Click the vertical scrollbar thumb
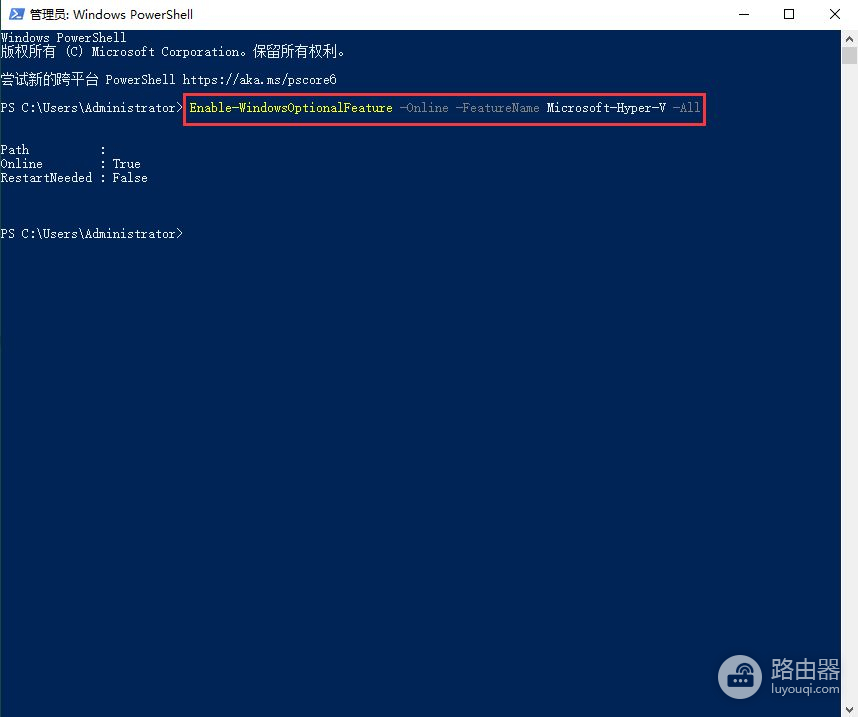This screenshot has width=858, height=717. pyautogui.click(x=849, y=56)
